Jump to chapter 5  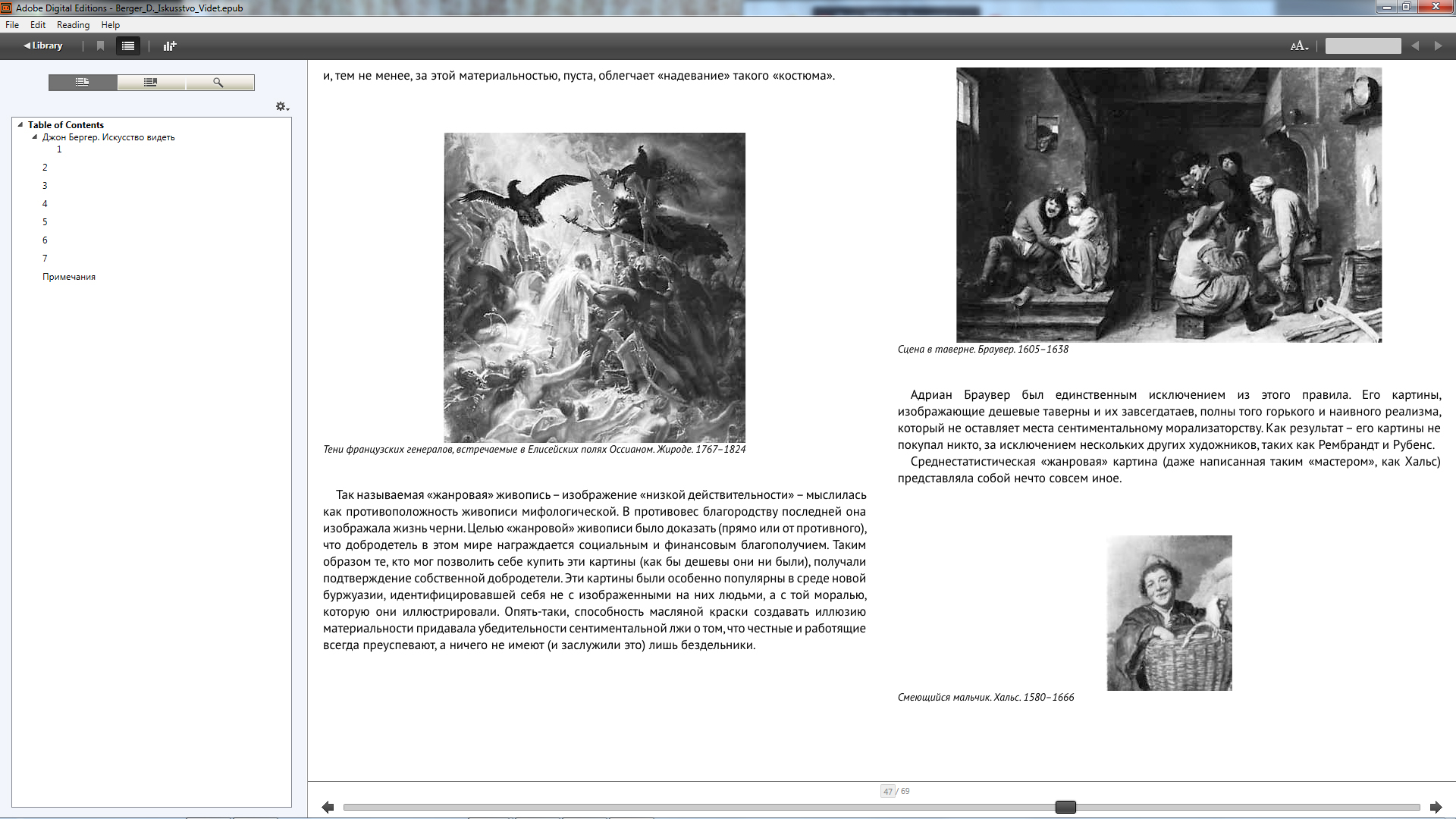coord(45,222)
